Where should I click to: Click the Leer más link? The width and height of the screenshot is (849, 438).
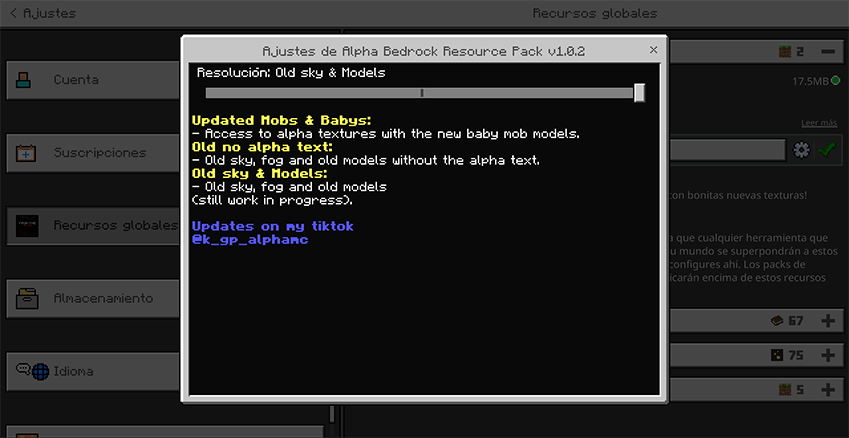[x=819, y=123]
